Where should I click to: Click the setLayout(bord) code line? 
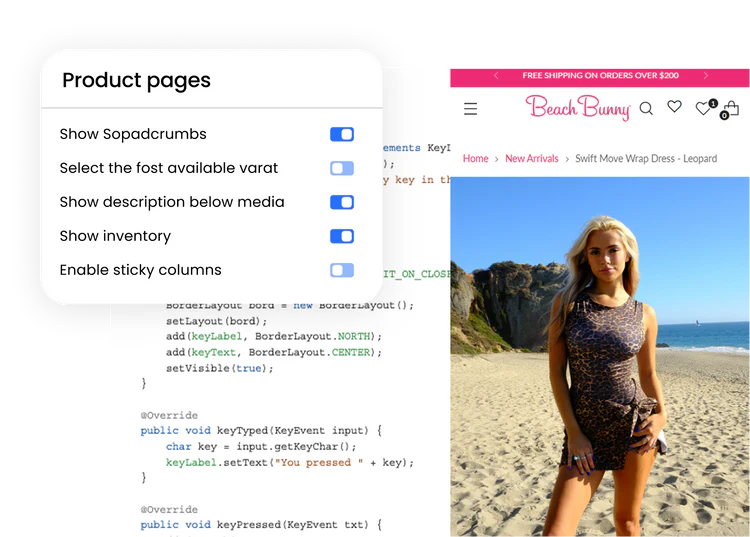pyautogui.click(x=216, y=321)
